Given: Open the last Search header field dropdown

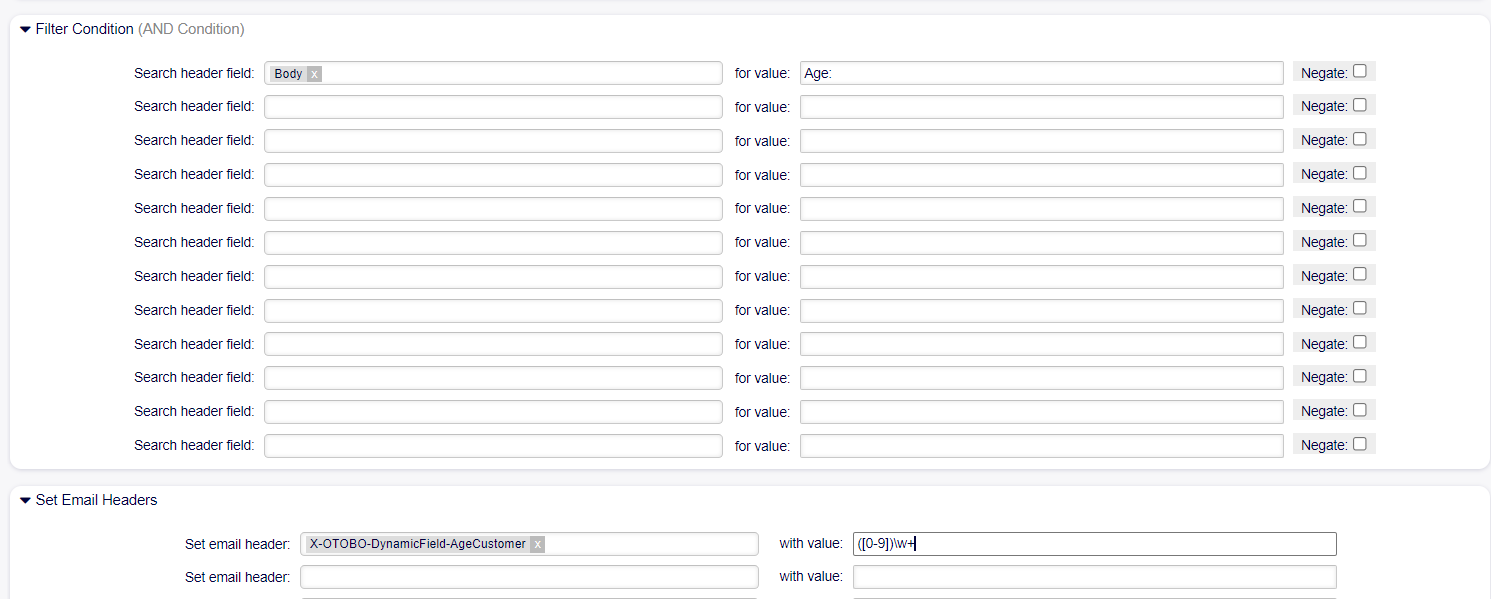Looking at the screenshot, I should click(492, 446).
